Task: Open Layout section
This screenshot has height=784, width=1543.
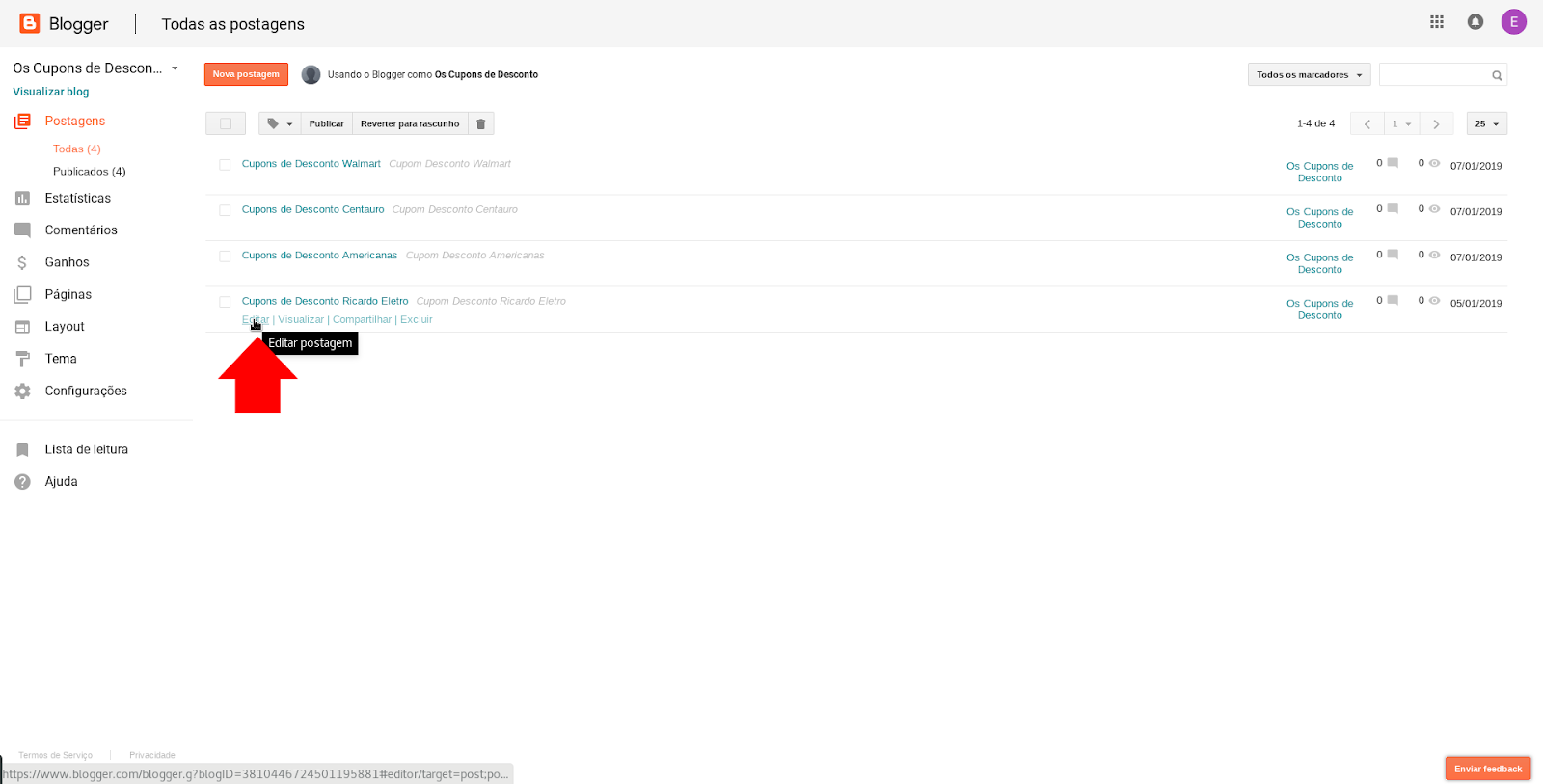Action: point(65,327)
